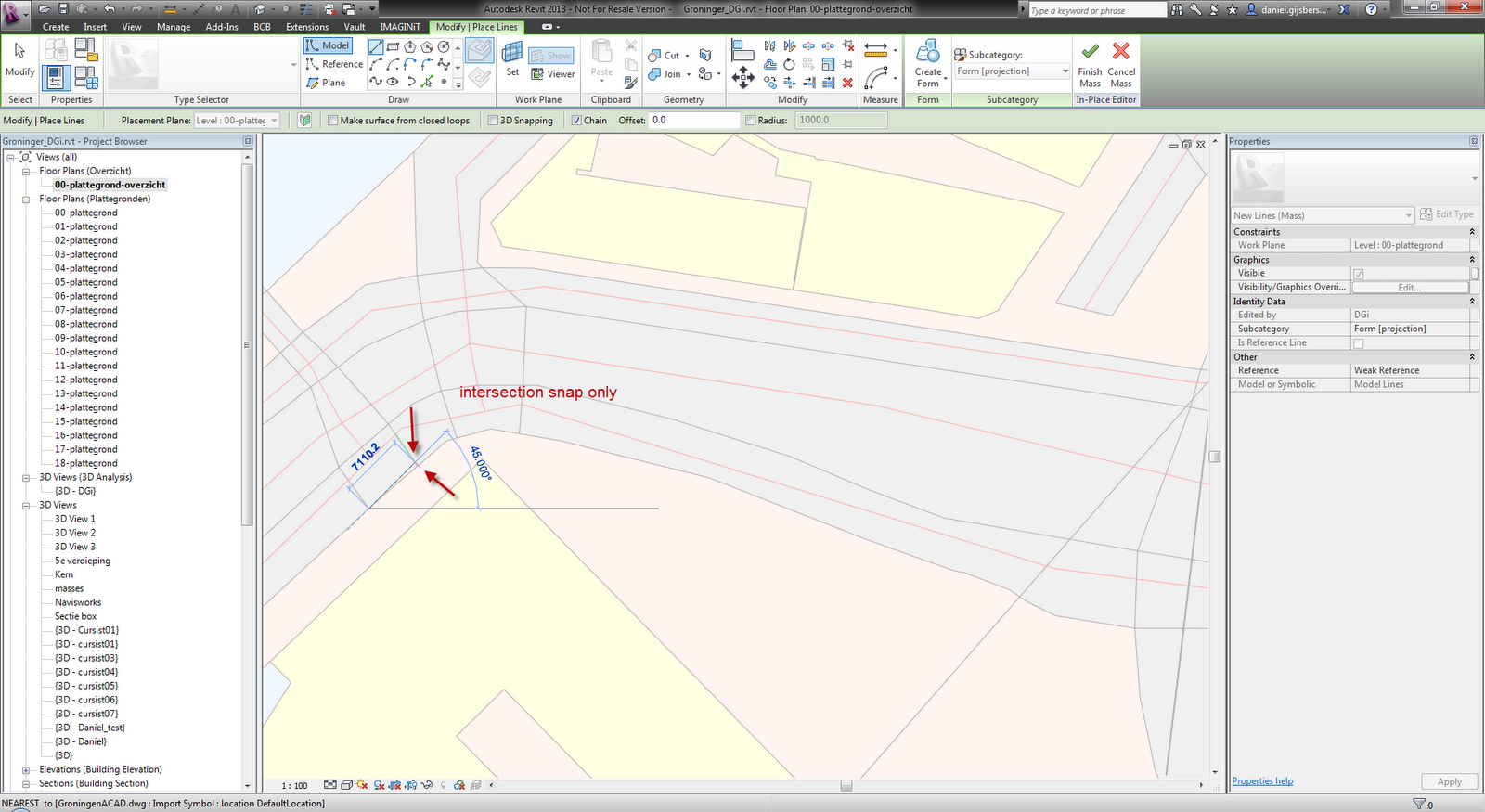Select the Line draw tool
The width and height of the screenshot is (1485, 812).
[376, 46]
